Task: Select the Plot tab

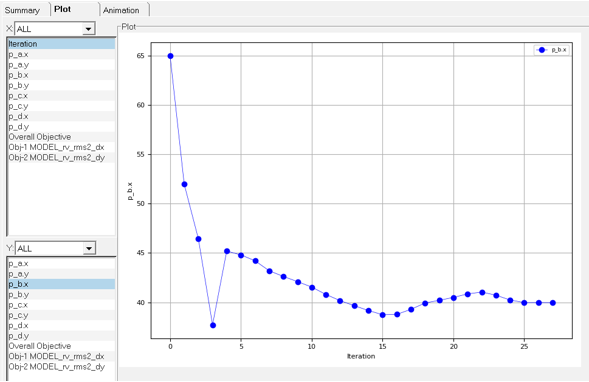Action: [62, 9]
